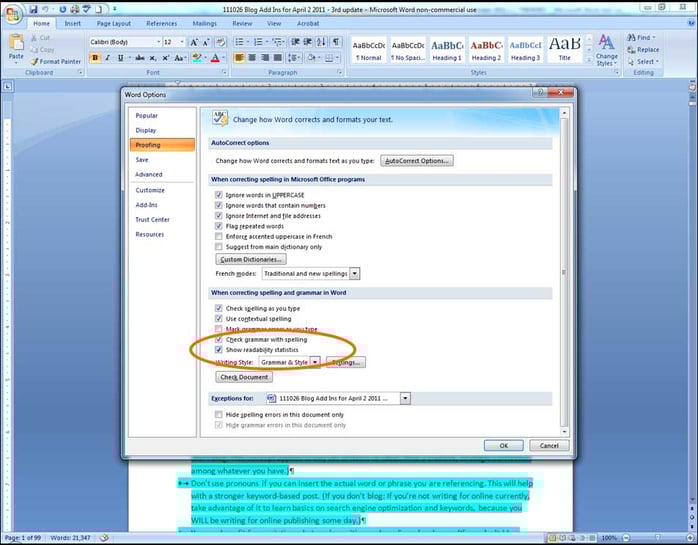Toggle the Bold formatting icon
This screenshot has height=545, width=698.
click(95, 58)
